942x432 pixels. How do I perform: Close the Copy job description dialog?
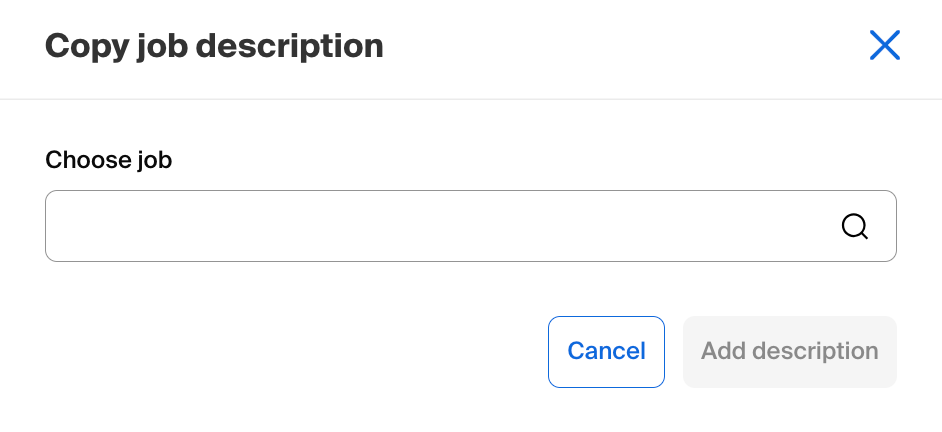click(885, 45)
